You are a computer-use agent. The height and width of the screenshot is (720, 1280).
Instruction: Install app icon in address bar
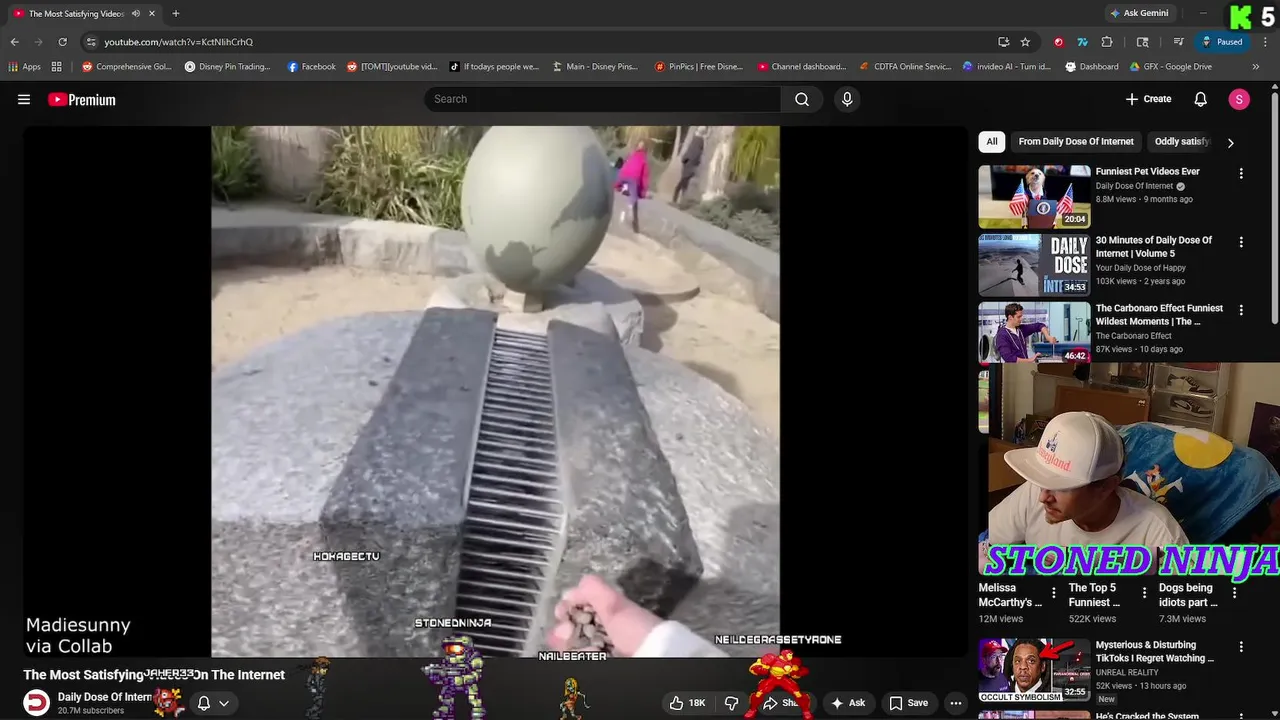tap(1003, 42)
